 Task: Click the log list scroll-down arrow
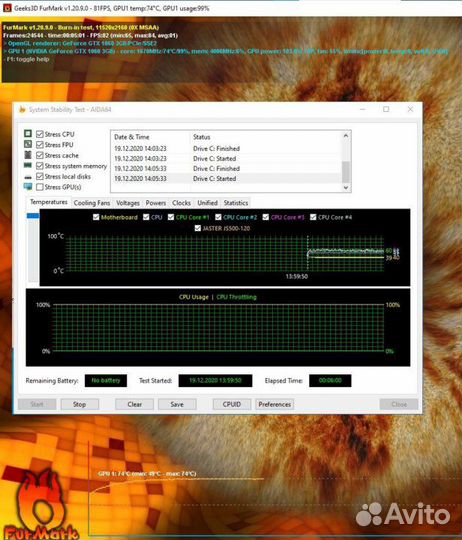pyautogui.click(x=346, y=188)
